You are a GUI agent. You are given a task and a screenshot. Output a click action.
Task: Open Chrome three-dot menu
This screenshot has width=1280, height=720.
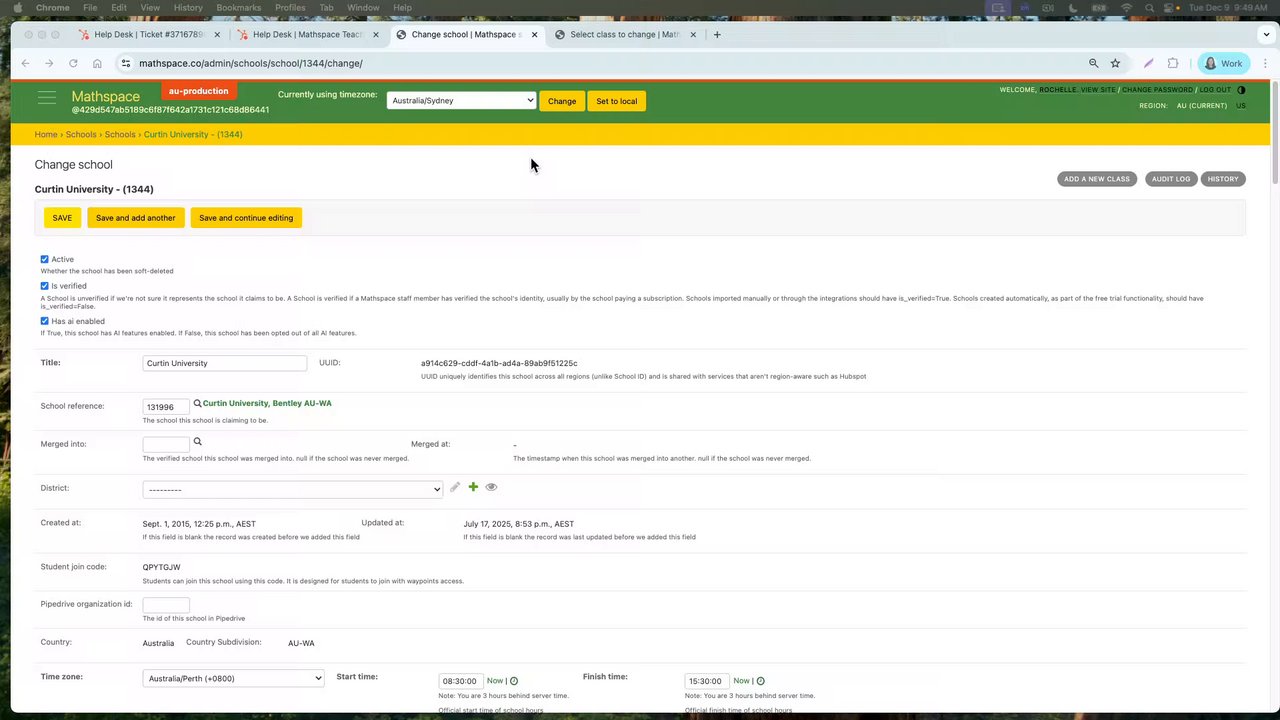pos(1265,63)
